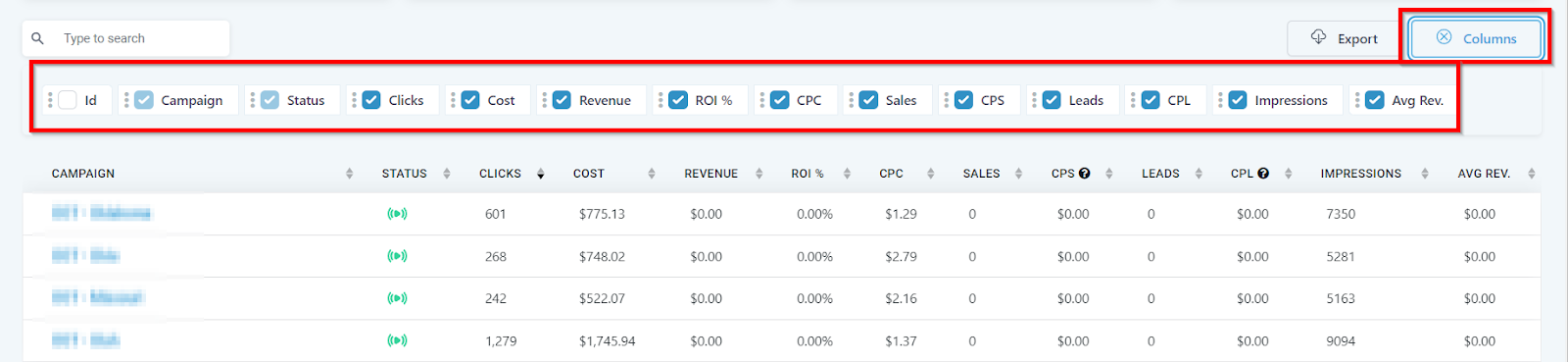Enable the Id column checkbox
1568x362 pixels.
point(68,100)
